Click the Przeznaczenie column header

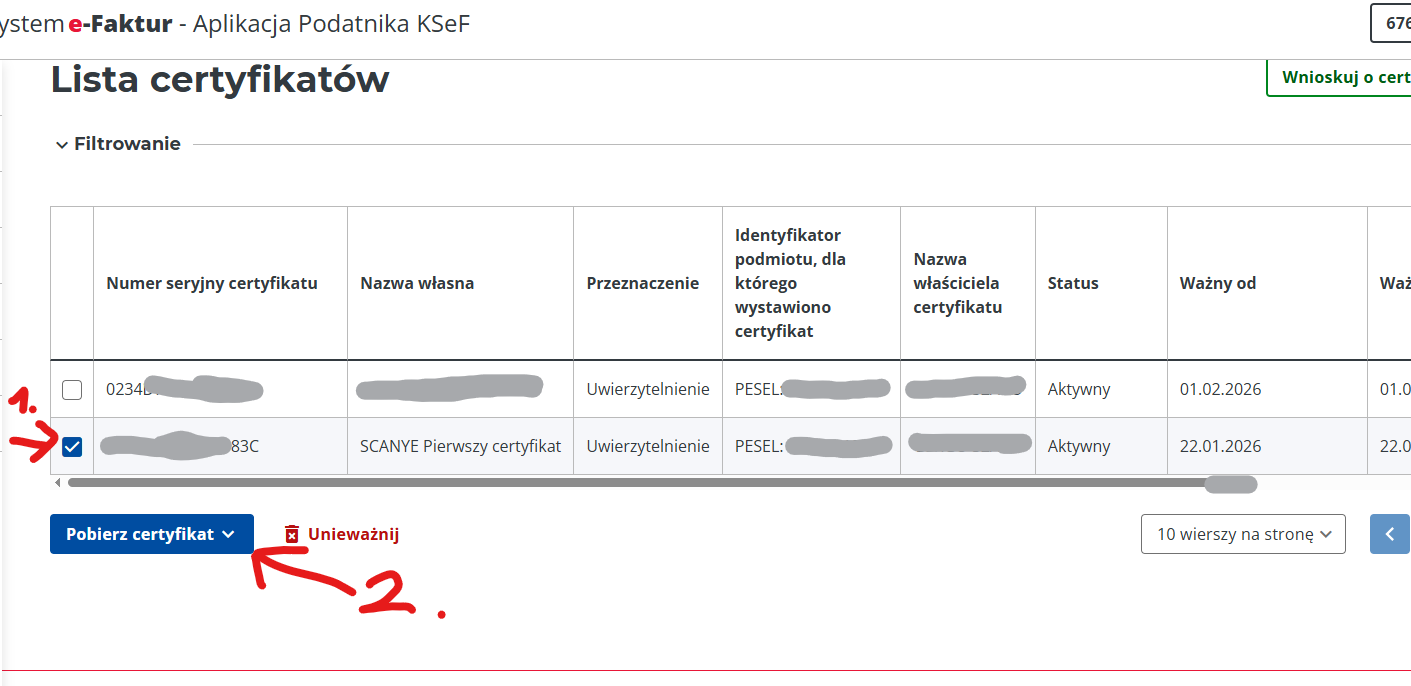tap(643, 283)
